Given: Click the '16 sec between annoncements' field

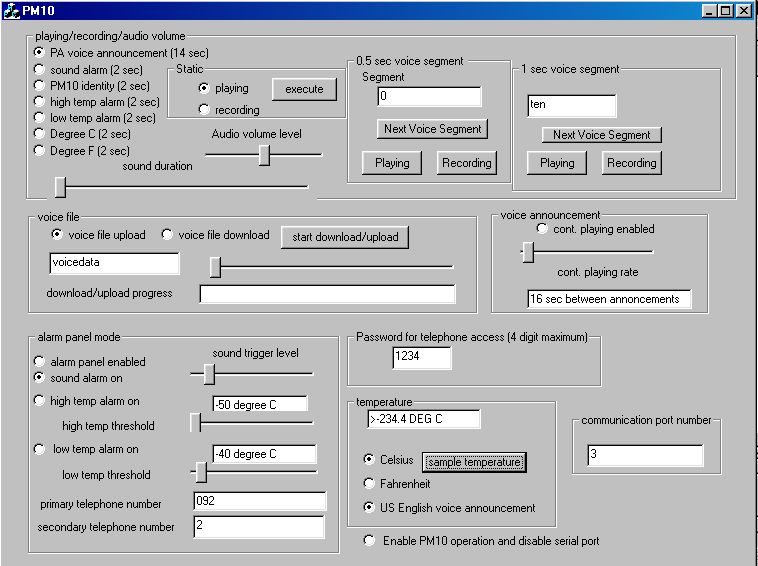Looking at the screenshot, I should [609, 299].
